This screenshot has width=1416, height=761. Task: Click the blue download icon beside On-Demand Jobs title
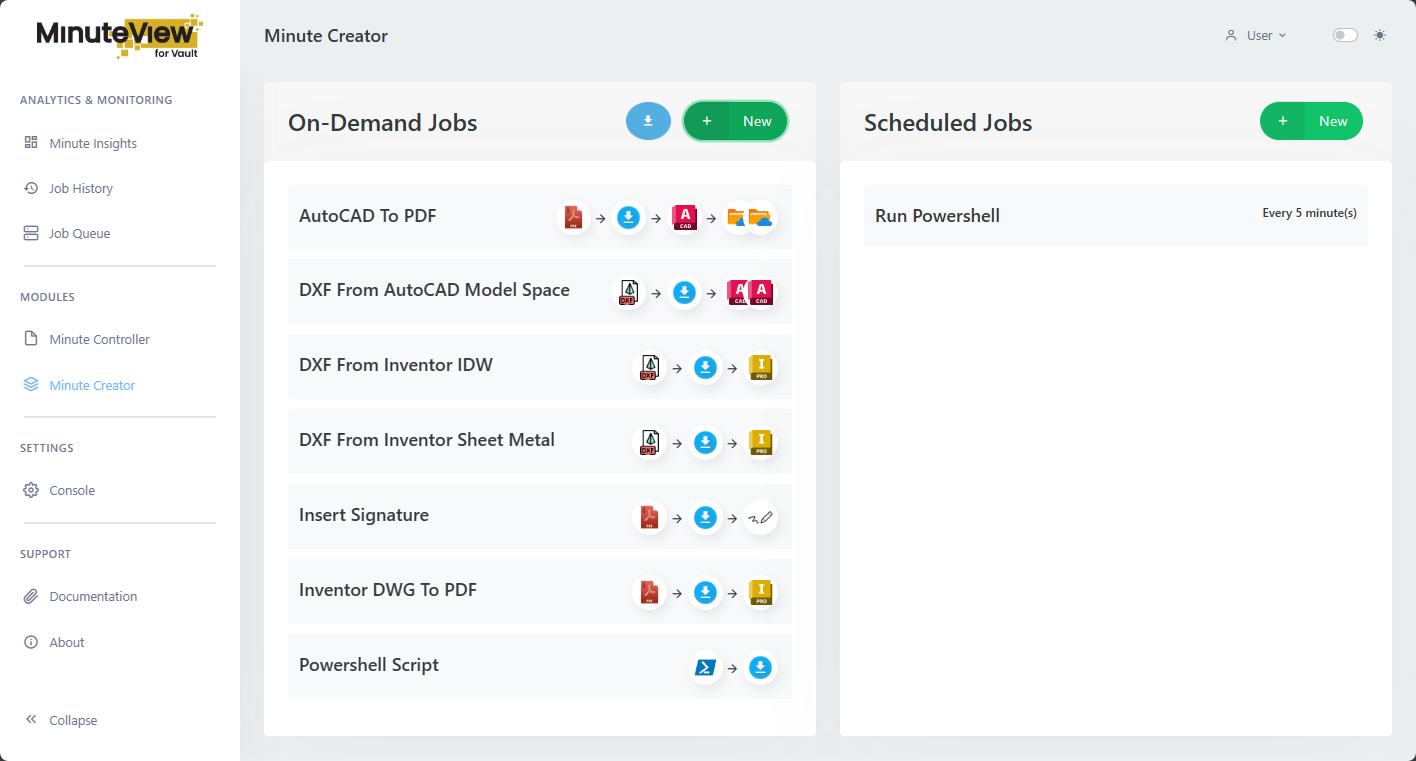coord(648,120)
